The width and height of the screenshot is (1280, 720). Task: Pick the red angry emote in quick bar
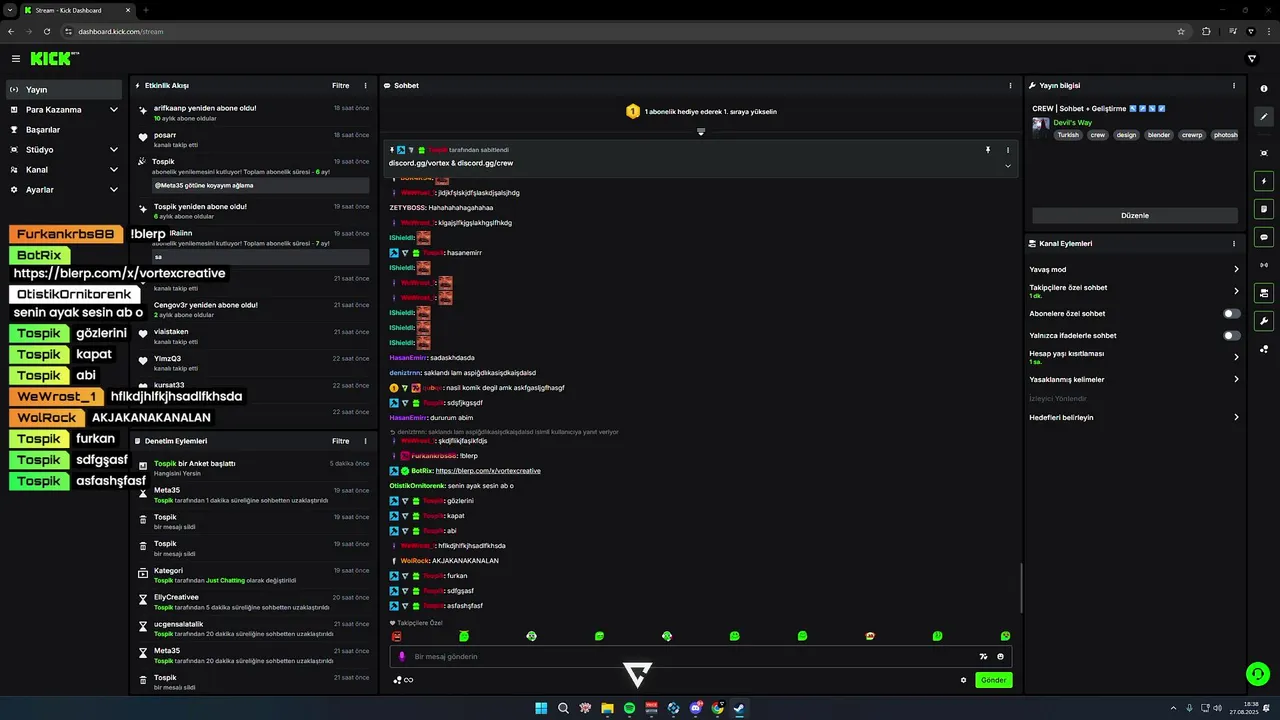click(x=396, y=636)
